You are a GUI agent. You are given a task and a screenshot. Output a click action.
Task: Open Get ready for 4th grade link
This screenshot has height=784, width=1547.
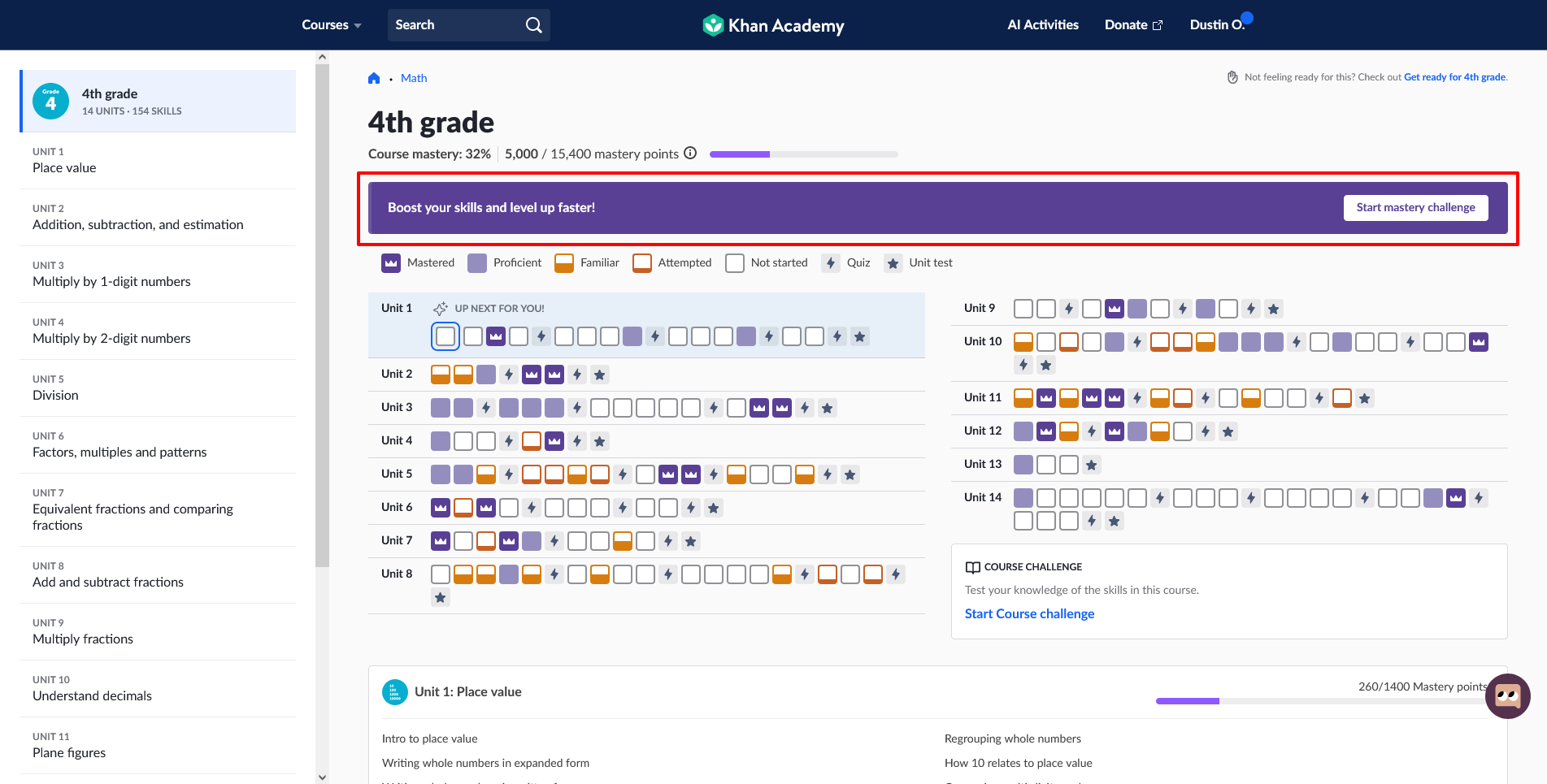pos(1454,77)
